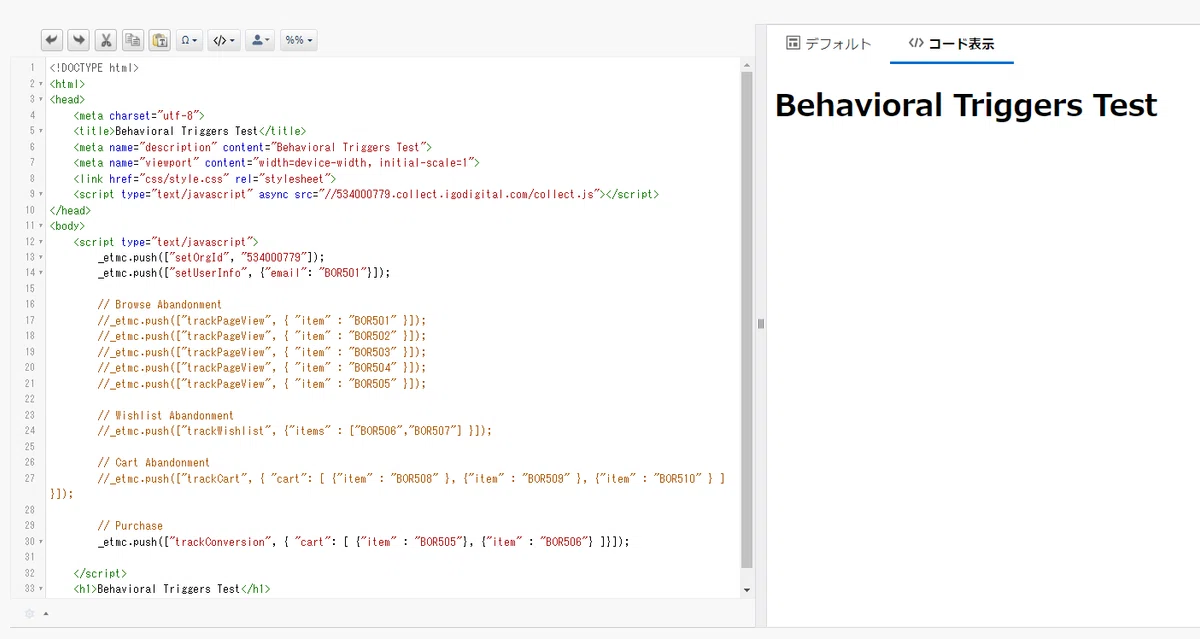Viewport: 1200px width, 639px height.
Task: Click the editor scrollbar down arrow
Action: 746,591
